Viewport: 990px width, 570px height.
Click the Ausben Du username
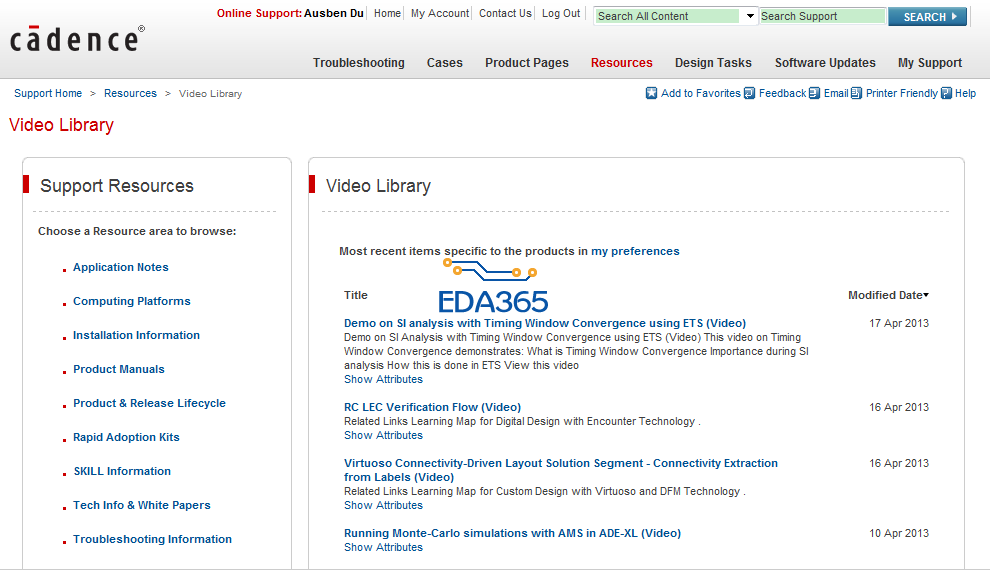click(x=333, y=13)
